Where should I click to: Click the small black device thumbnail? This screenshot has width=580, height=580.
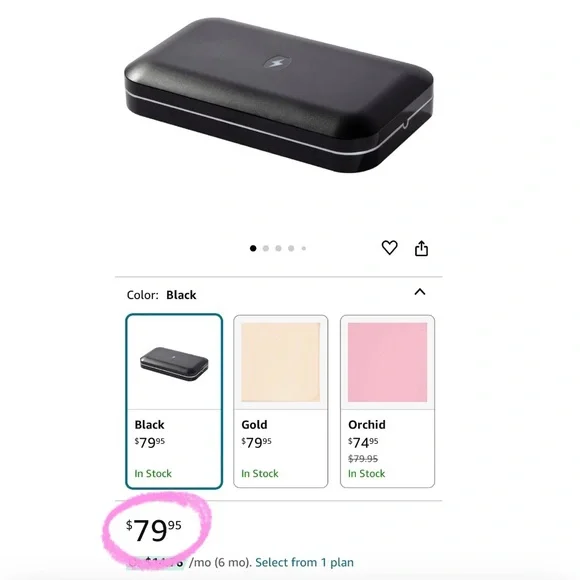tap(174, 364)
